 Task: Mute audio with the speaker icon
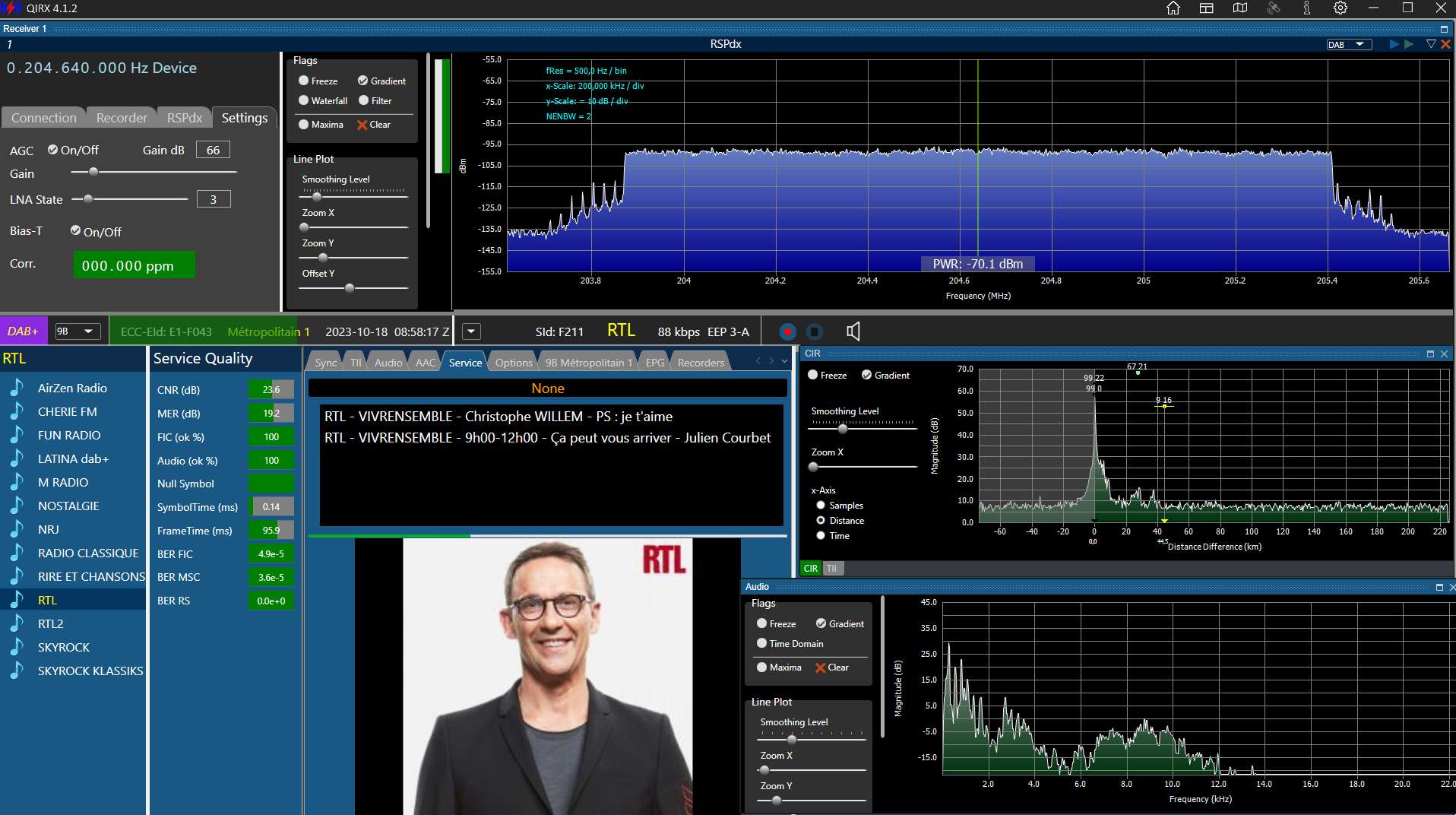pyautogui.click(x=853, y=331)
